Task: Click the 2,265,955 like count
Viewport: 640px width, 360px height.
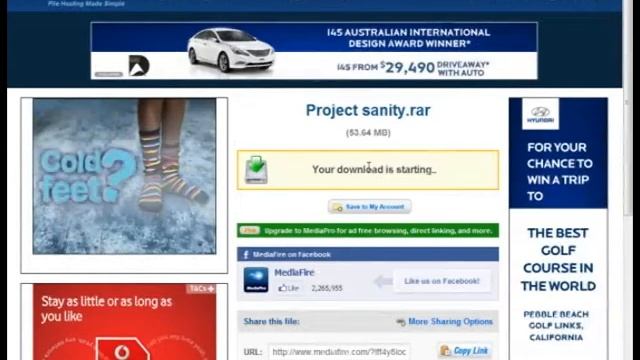Action: pyautogui.click(x=327, y=288)
